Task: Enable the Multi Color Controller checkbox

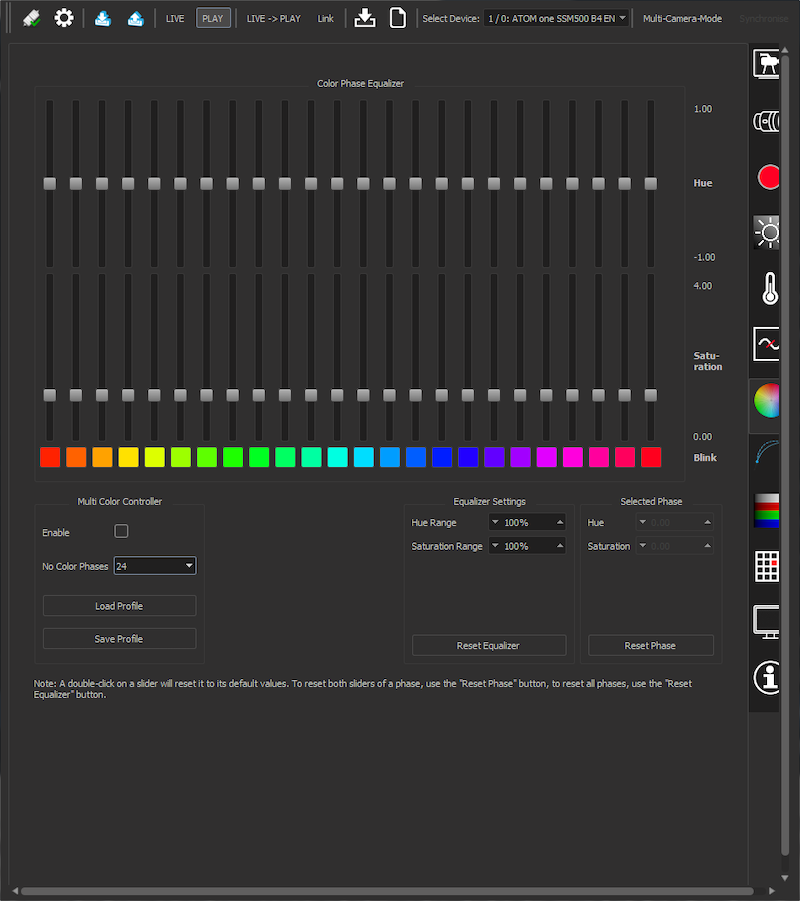Action: pos(122,531)
